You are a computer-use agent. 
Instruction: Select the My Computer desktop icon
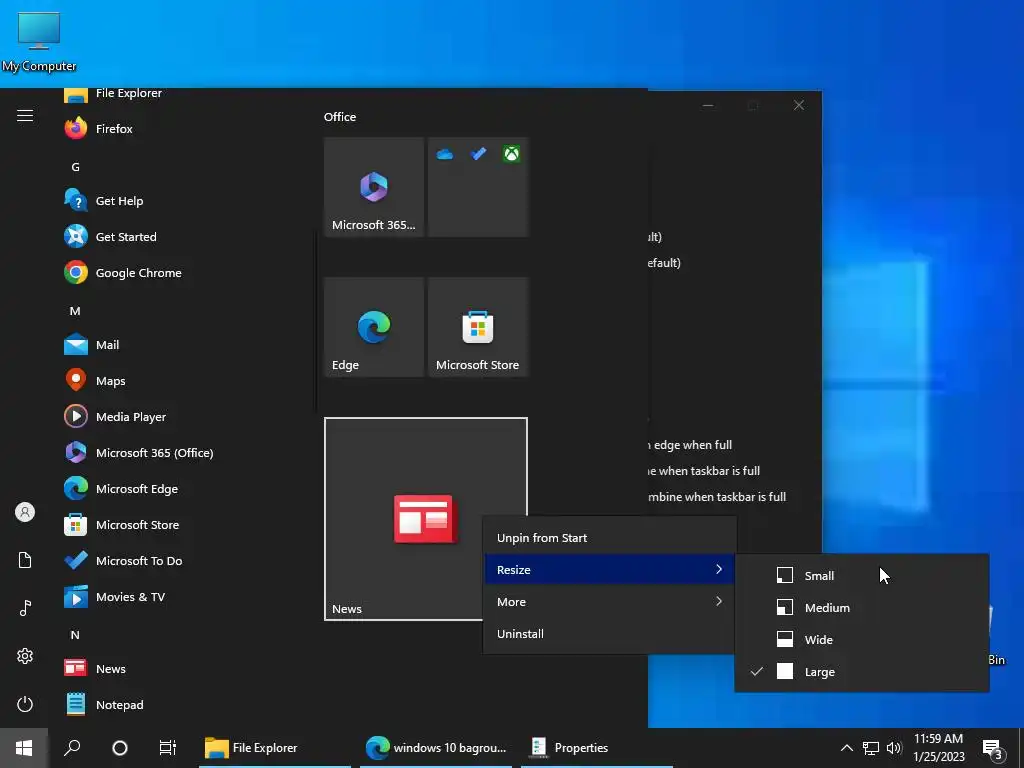[39, 41]
